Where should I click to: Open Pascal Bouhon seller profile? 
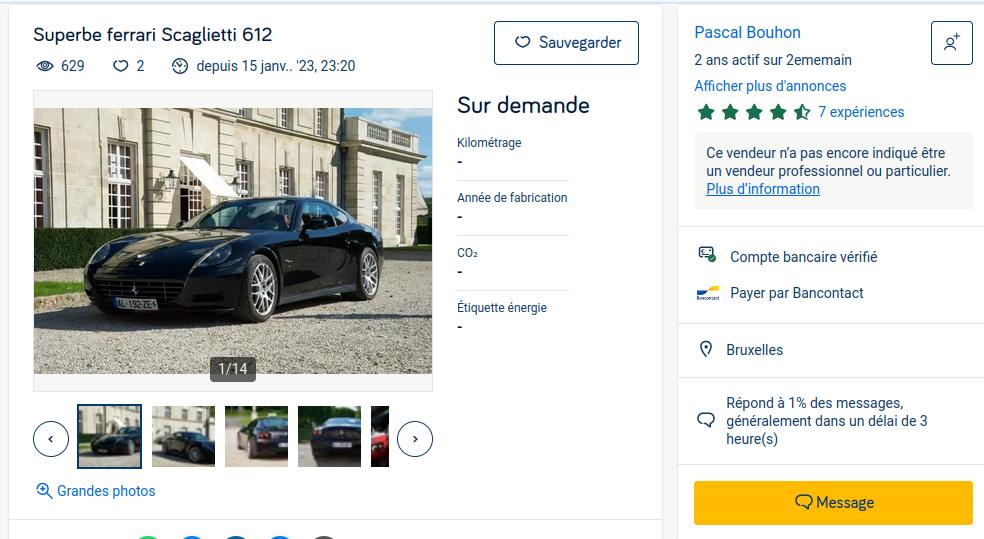coord(747,33)
